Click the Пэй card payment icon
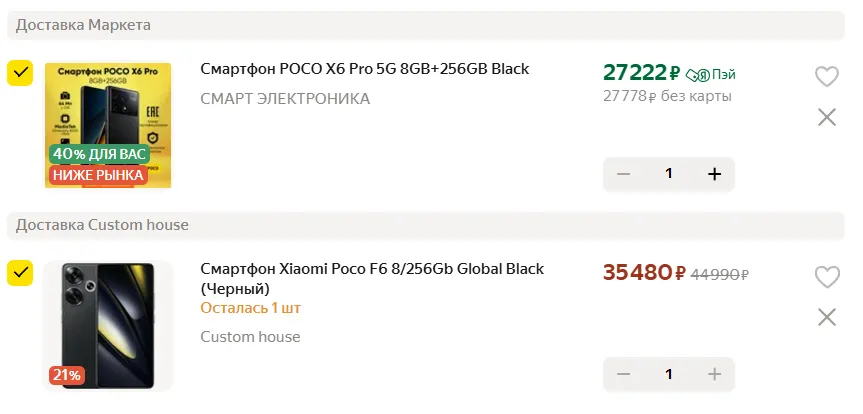Viewport: 863px width, 414px height. (x=711, y=74)
